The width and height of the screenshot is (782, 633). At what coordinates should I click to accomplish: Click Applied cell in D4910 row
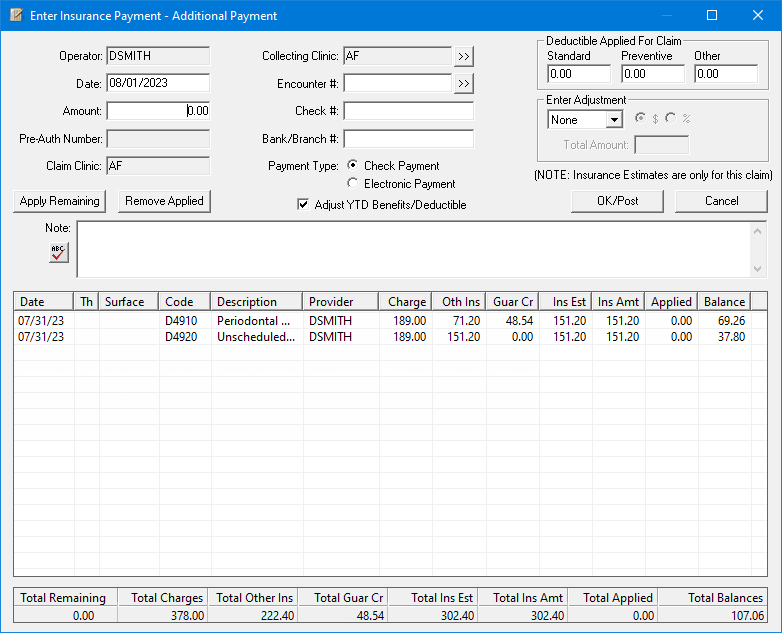(671, 321)
